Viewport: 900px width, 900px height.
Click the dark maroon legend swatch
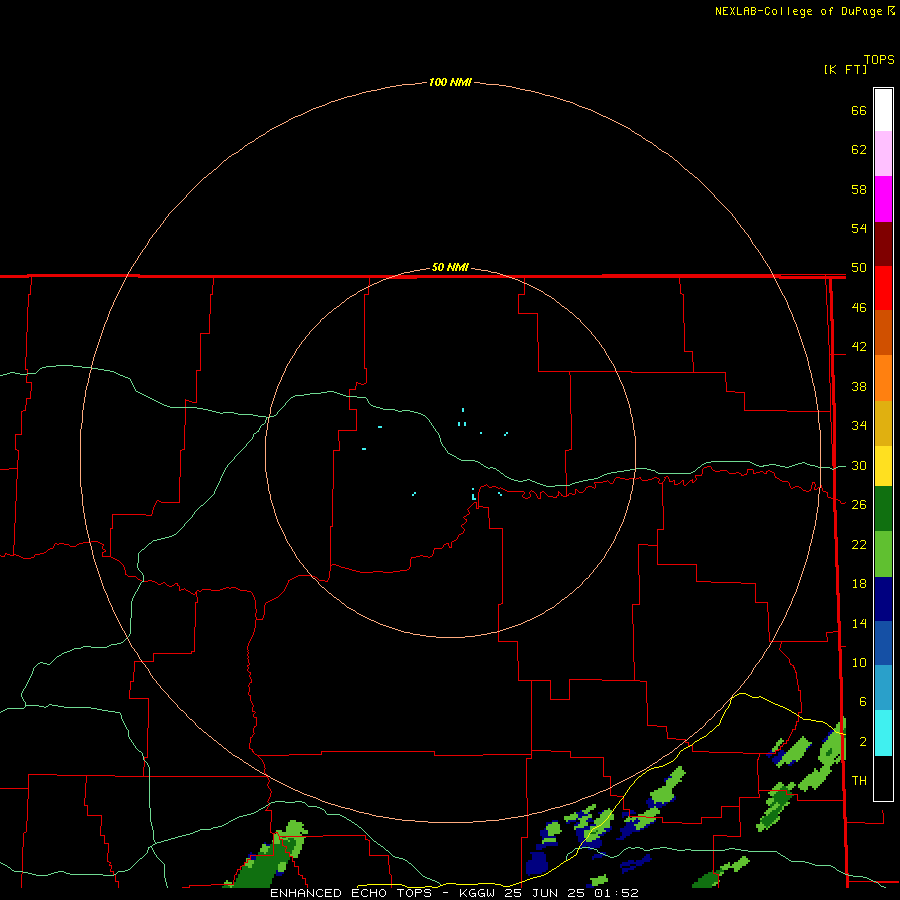883,244
